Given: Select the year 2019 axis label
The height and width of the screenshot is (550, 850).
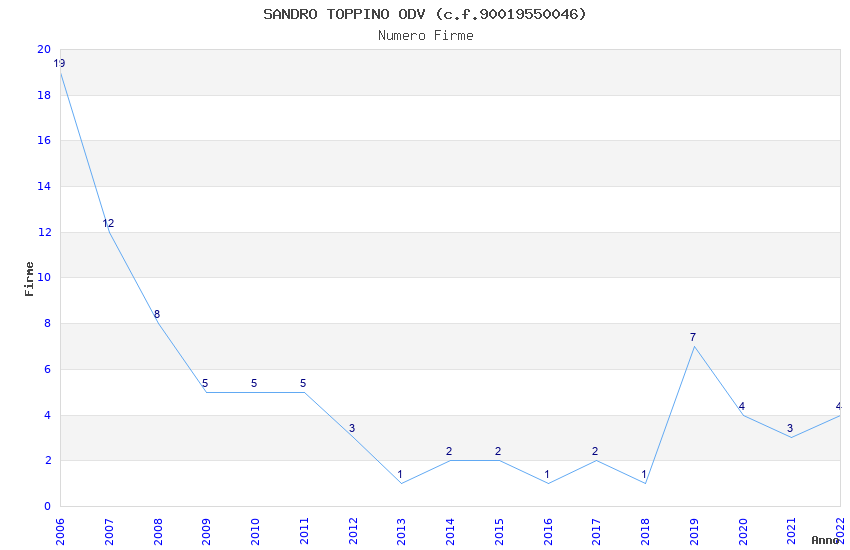Looking at the screenshot, I should point(694,531).
